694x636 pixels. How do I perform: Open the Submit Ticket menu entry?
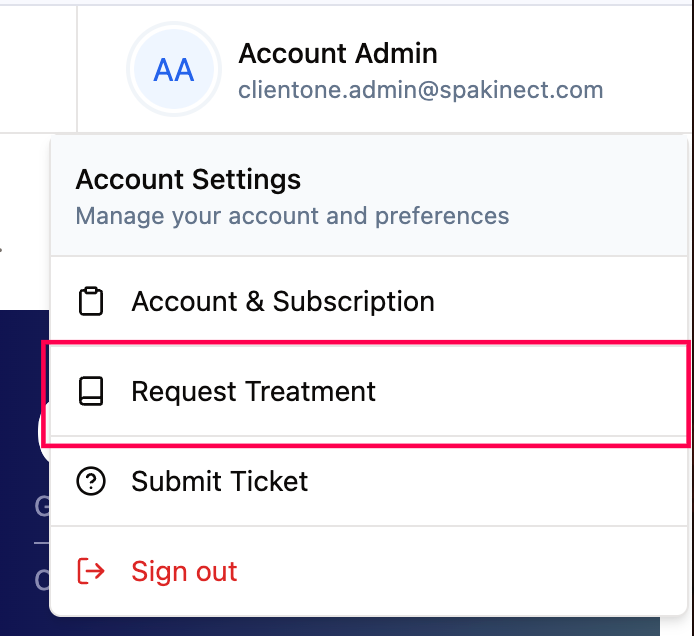point(369,481)
